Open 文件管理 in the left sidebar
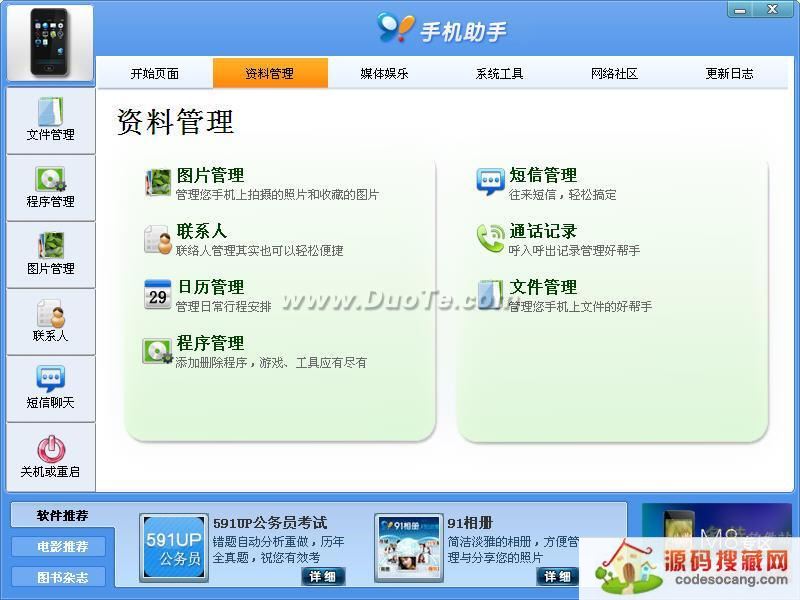 (50, 119)
